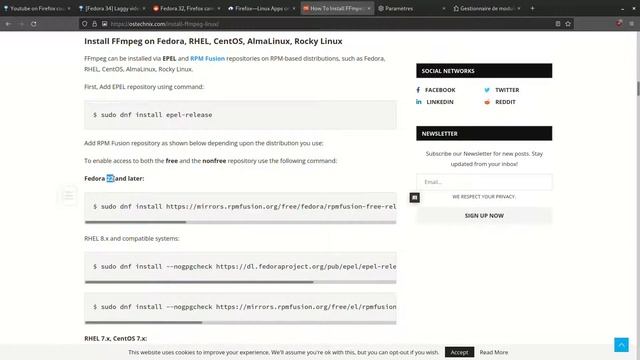640x360 pixels.
Task: Click the Twitter bird icon
Action: pyautogui.click(x=487, y=90)
